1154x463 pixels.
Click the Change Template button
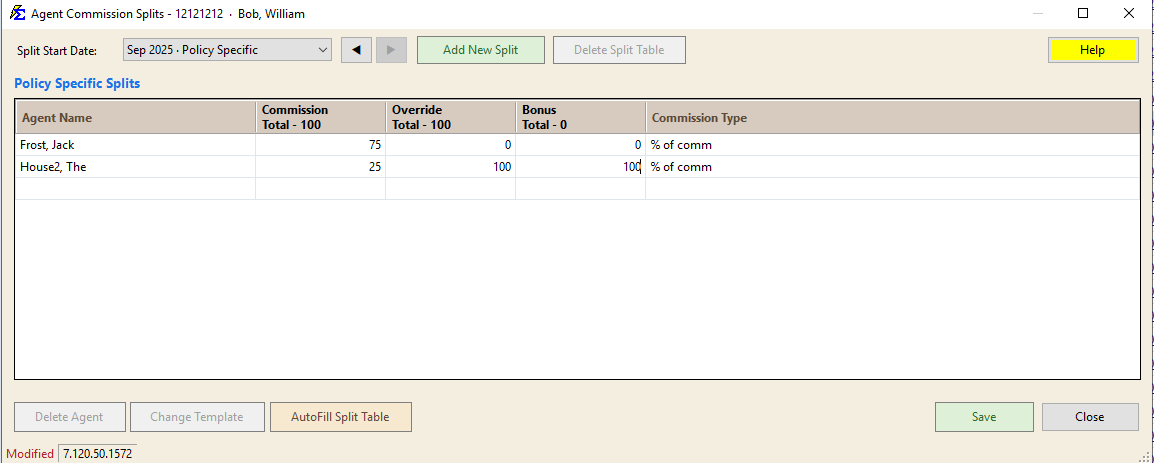click(197, 417)
